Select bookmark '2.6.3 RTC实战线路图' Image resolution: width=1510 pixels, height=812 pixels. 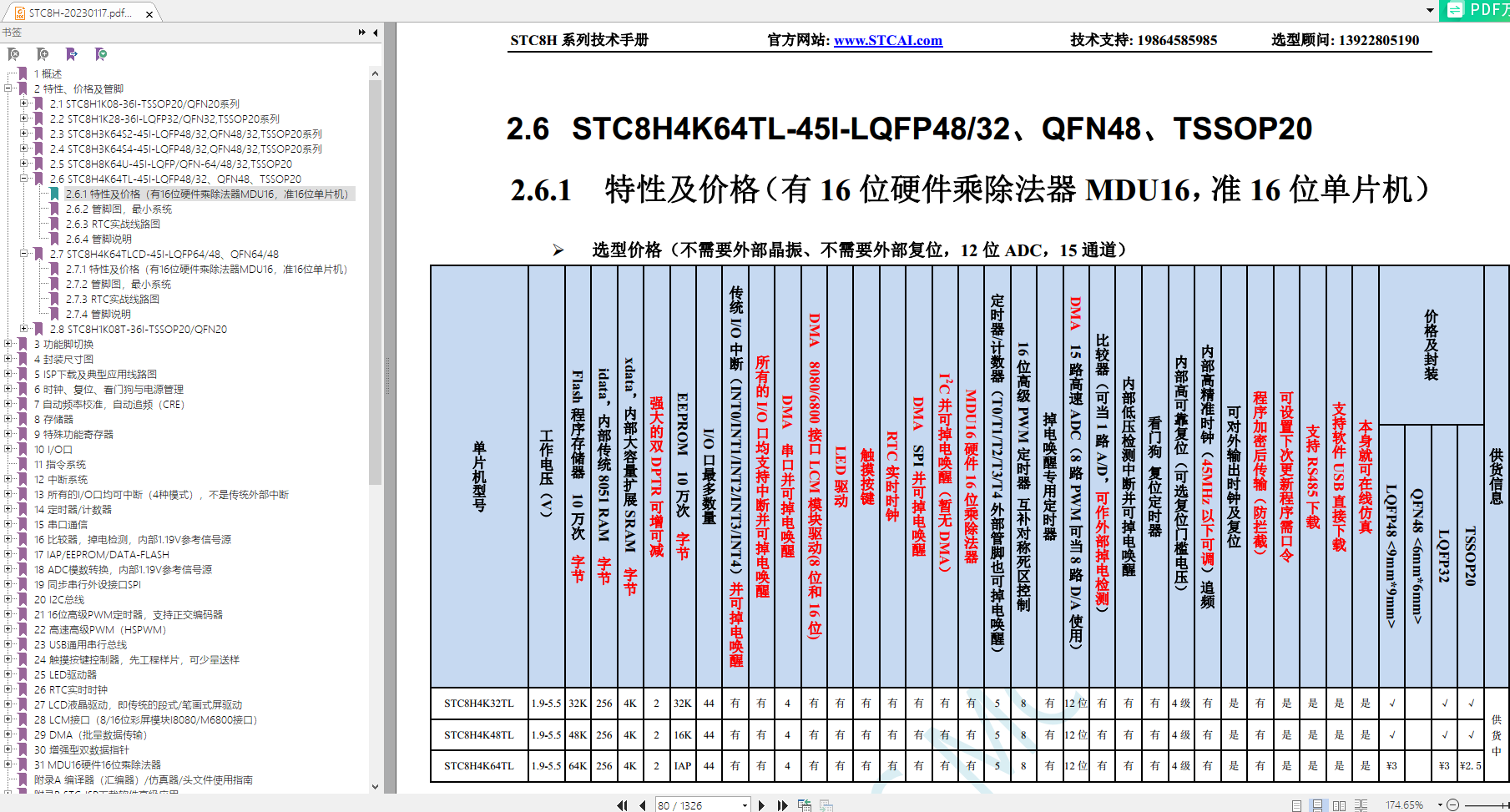click(113, 224)
